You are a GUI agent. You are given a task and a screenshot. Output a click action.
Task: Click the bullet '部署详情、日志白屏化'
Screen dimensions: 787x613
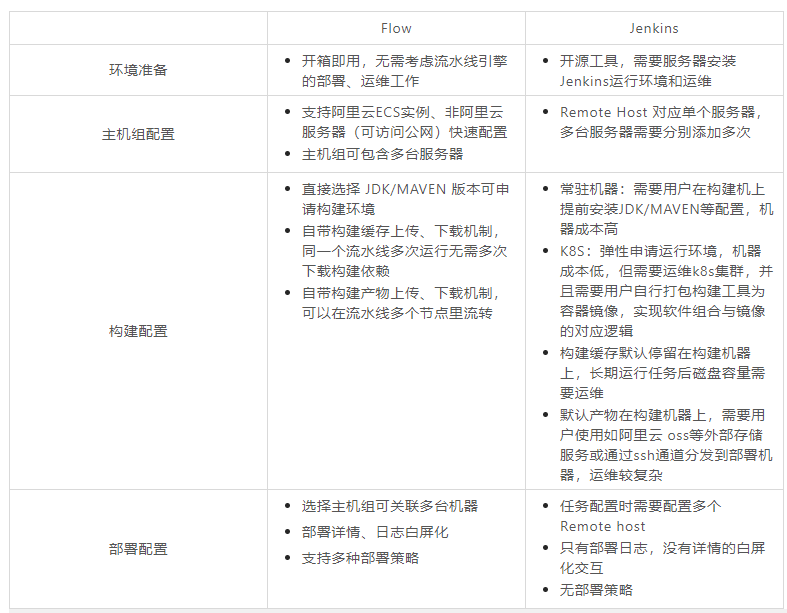click(375, 532)
